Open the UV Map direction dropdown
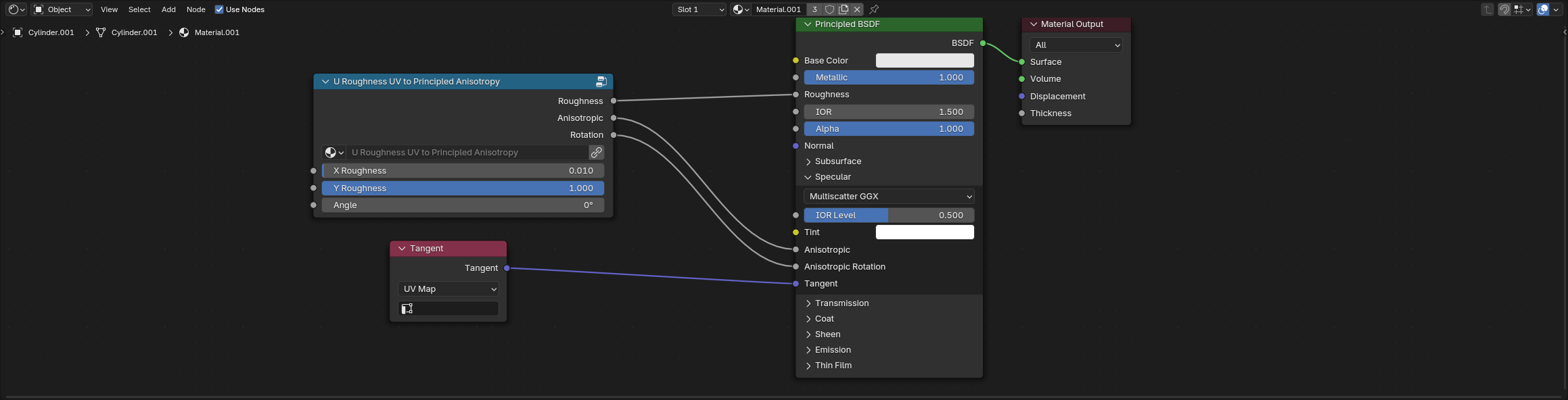 point(448,289)
